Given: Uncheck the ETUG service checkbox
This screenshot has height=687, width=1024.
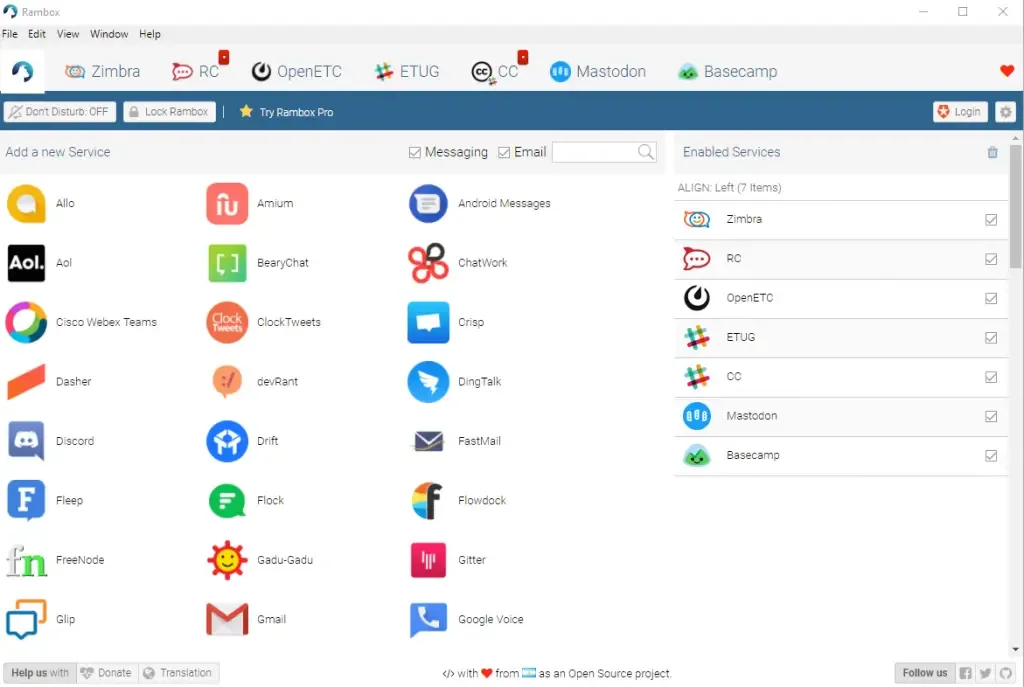Looking at the screenshot, I should pos(991,338).
